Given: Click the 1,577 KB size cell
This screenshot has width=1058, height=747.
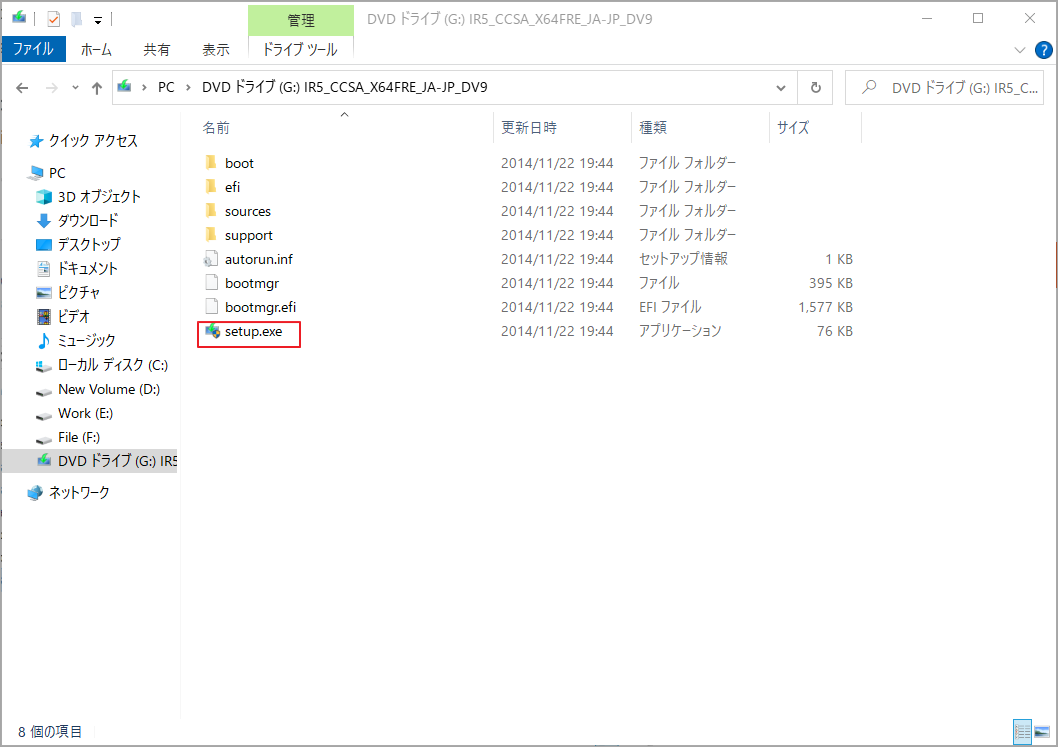Looking at the screenshot, I should tap(825, 307).
